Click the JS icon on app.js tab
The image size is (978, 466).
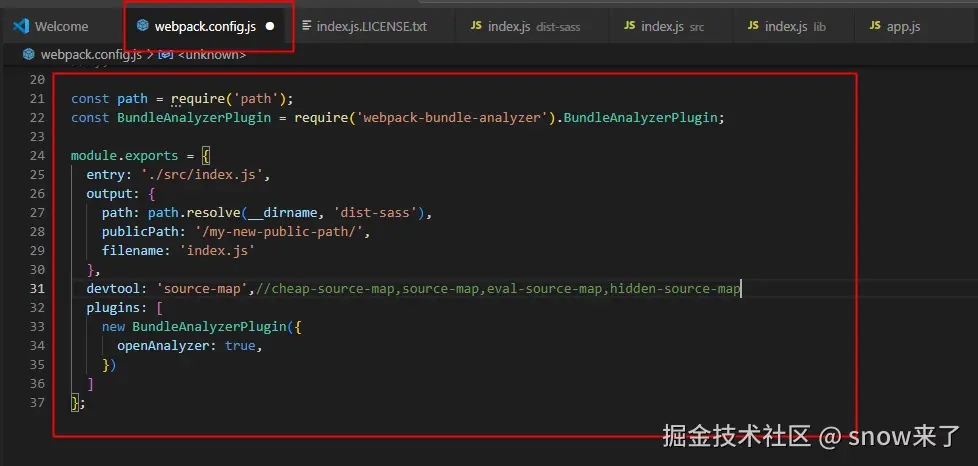coord(875,26)
